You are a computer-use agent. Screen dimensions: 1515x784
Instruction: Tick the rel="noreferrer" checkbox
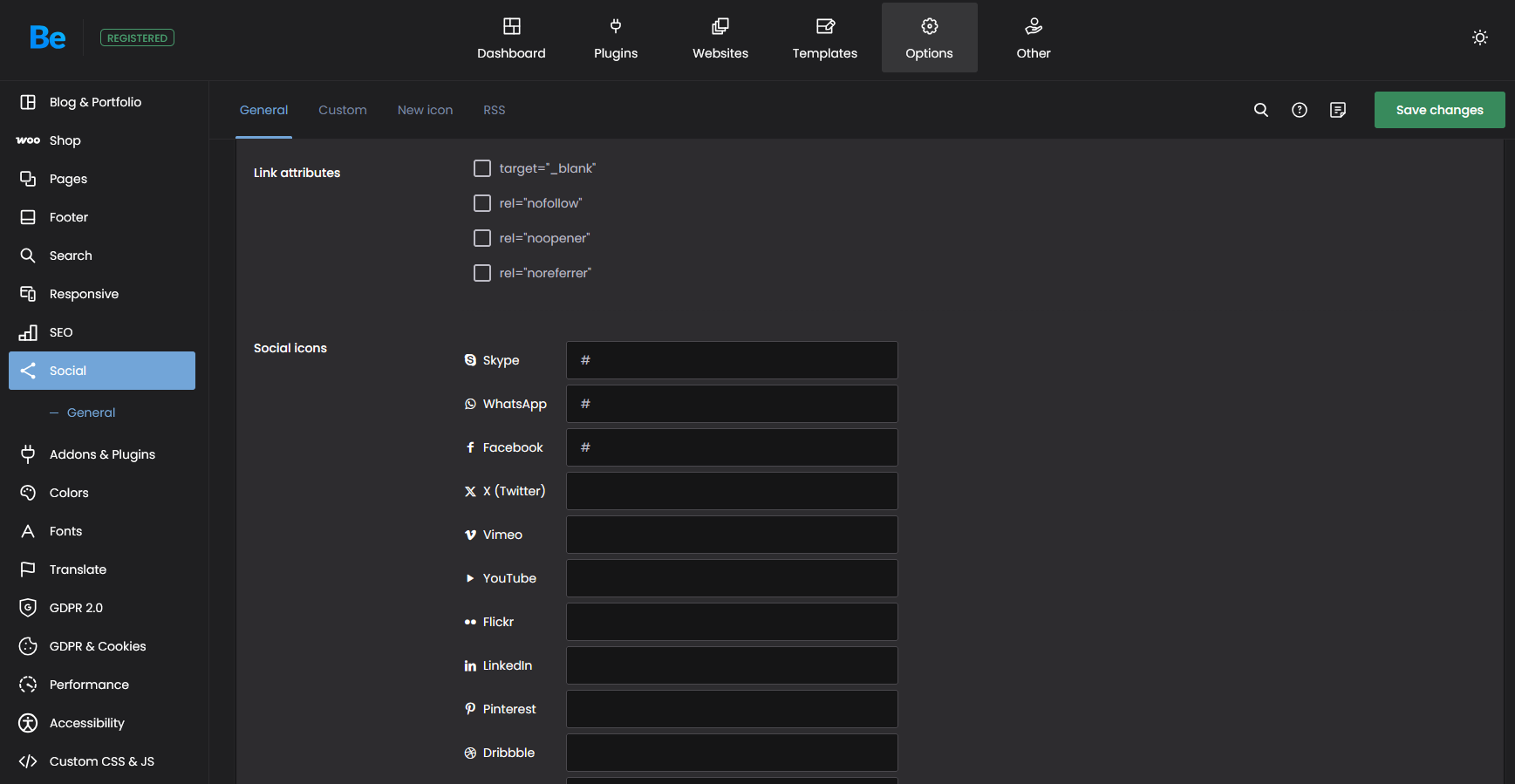pyautogui.click(x=482, y=273)
